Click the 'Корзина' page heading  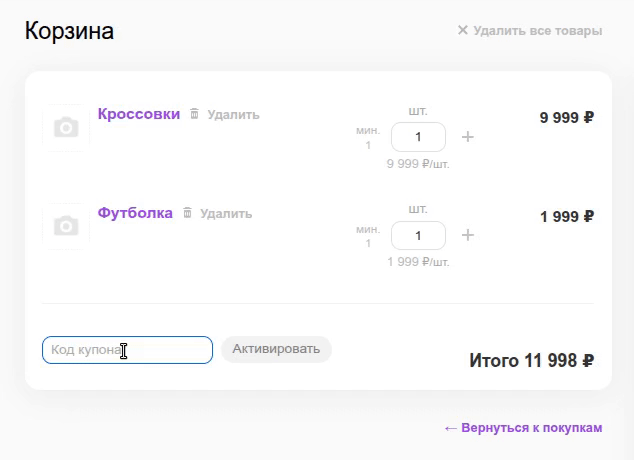70,31
